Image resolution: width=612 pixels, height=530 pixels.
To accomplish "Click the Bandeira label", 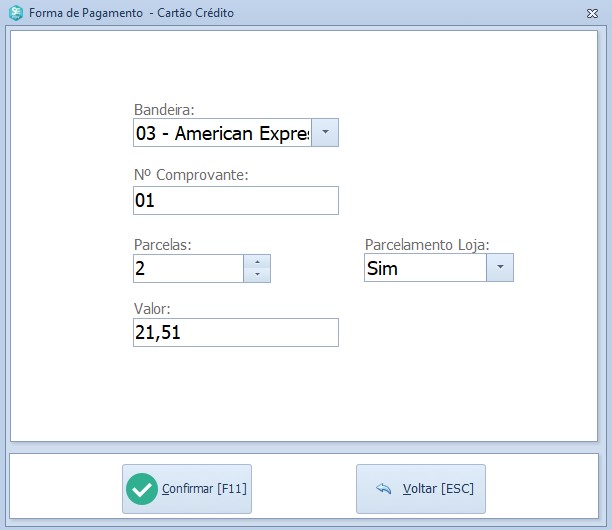I will pyautogui.click(x=163, y=109).
